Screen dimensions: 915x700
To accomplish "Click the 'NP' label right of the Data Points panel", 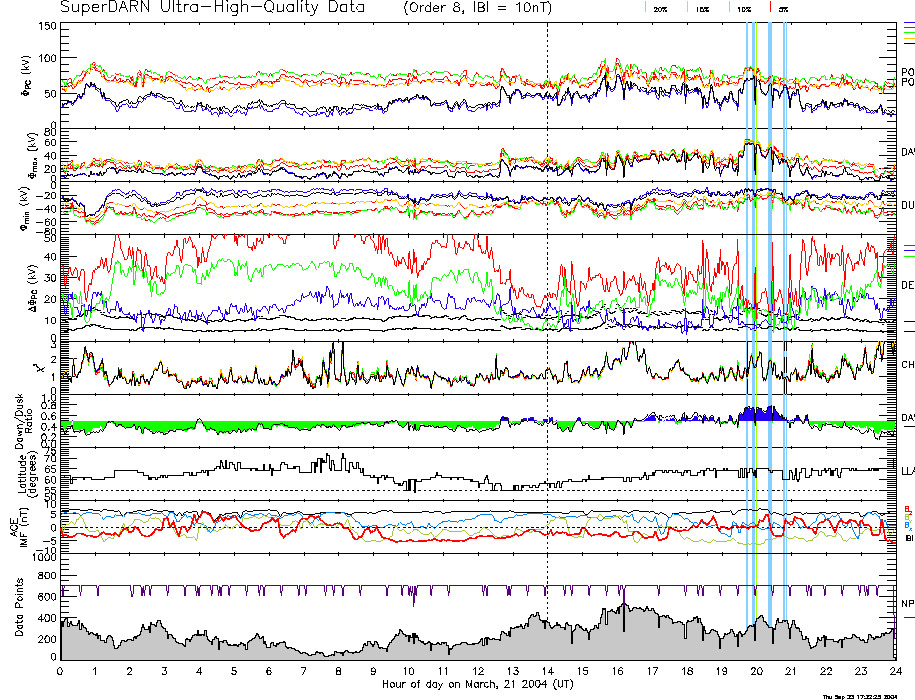I will tap(907, 603).
